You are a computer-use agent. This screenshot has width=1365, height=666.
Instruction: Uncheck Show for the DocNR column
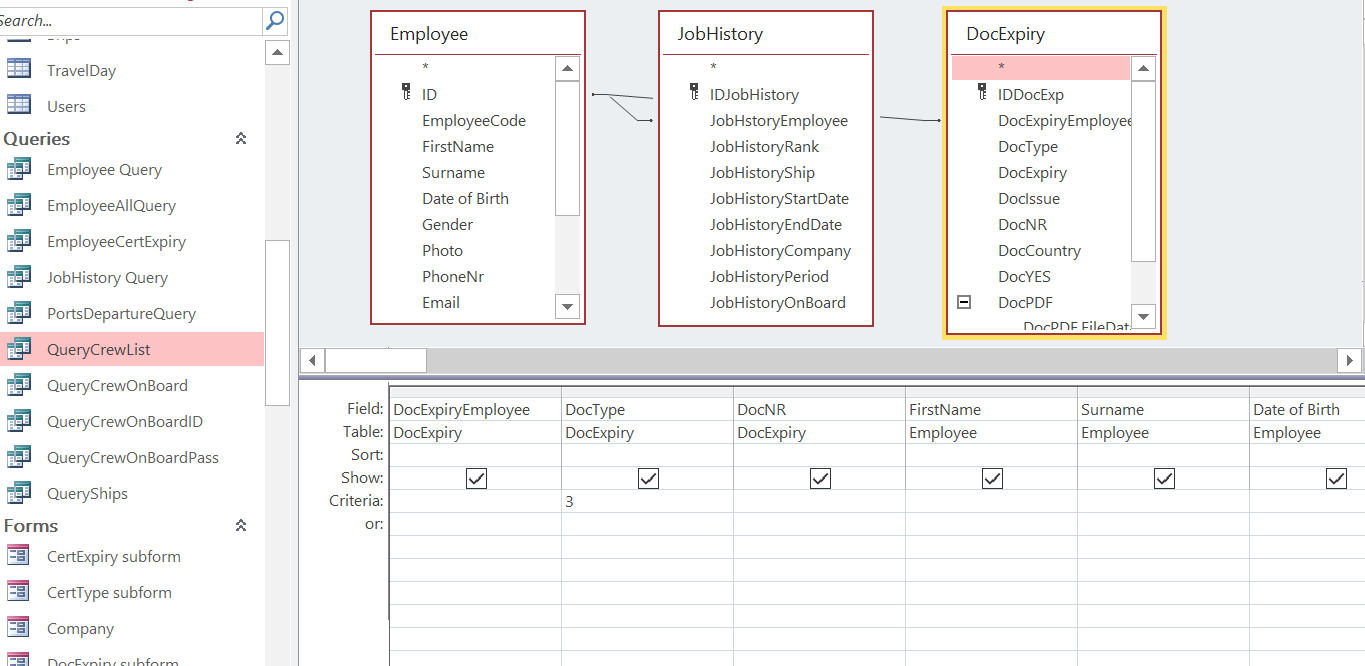pos(820,479)
